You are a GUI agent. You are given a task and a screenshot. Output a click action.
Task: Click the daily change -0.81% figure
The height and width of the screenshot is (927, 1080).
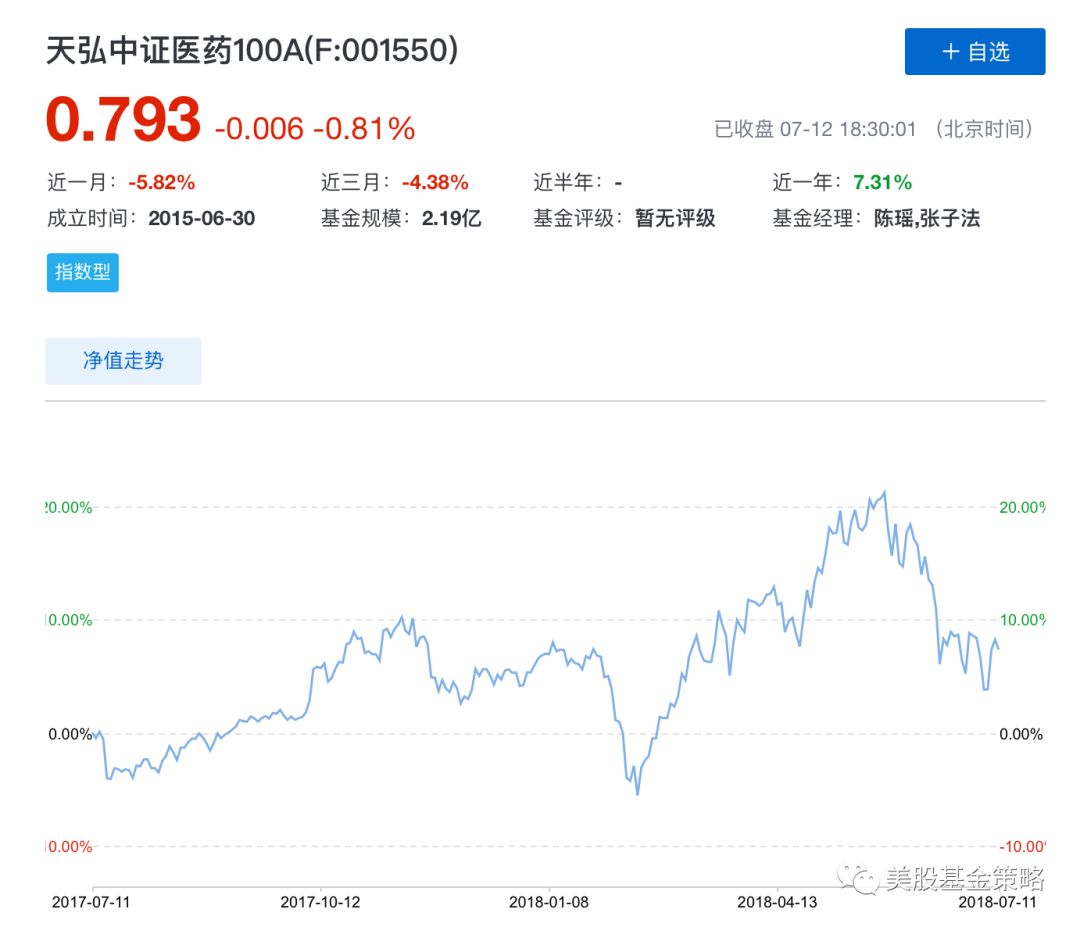coord(364,128)
